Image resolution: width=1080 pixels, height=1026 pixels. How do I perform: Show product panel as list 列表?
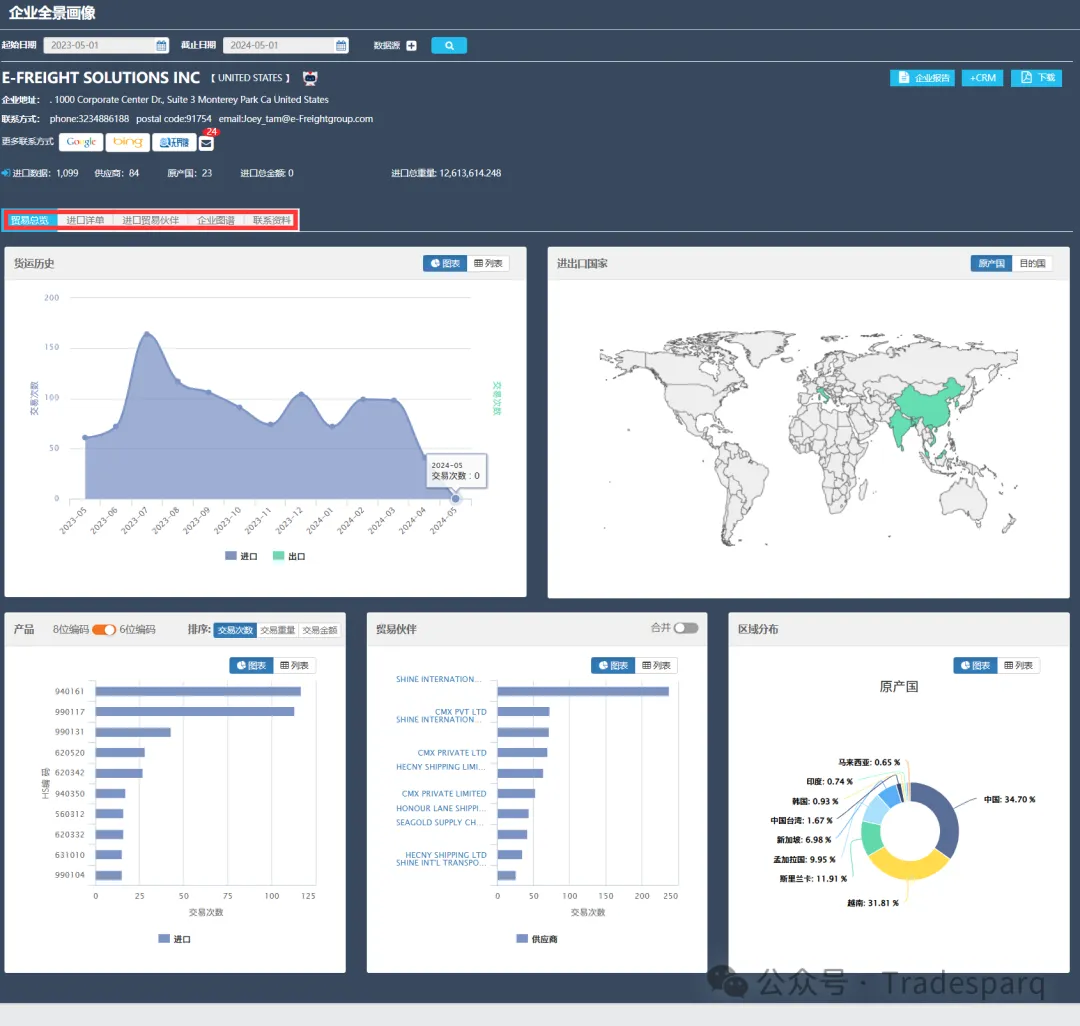click(x=294, y=665)
